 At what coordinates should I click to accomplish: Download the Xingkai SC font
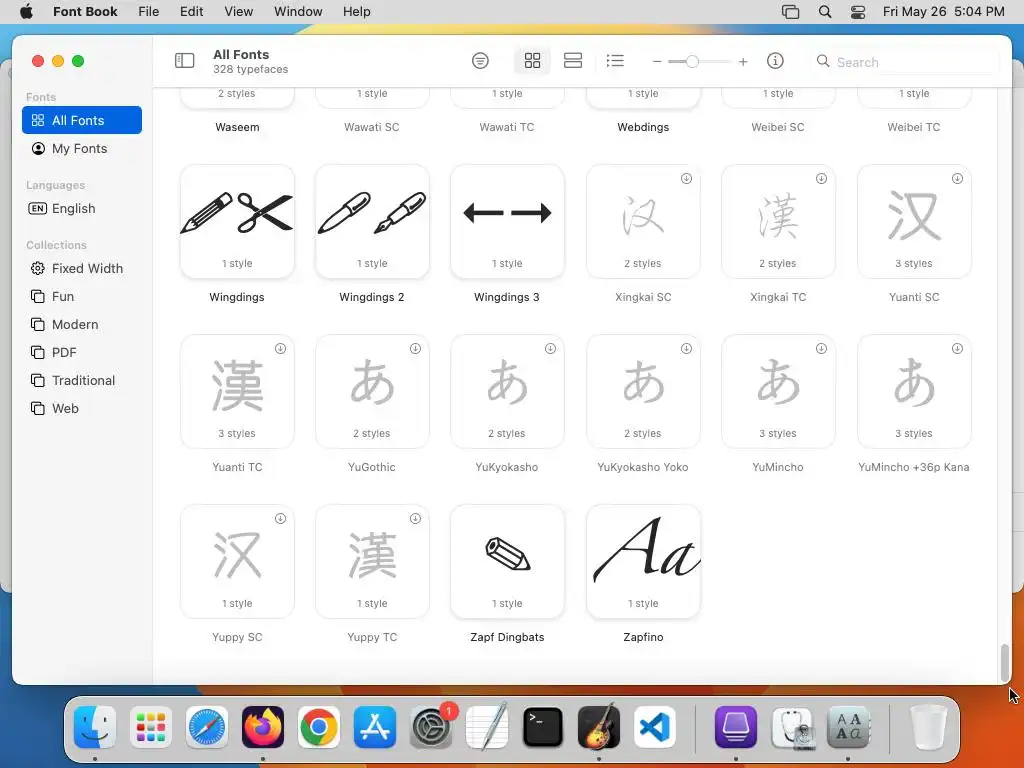click(686, 178)
